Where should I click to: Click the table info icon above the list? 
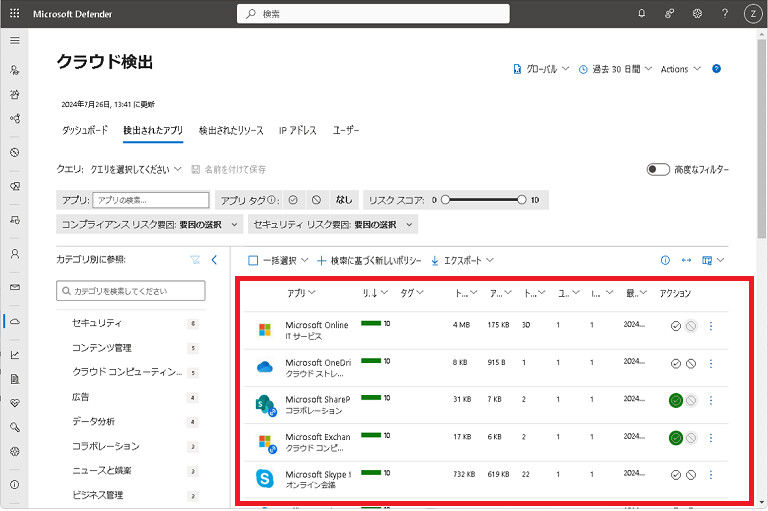[x=665, y=260]
